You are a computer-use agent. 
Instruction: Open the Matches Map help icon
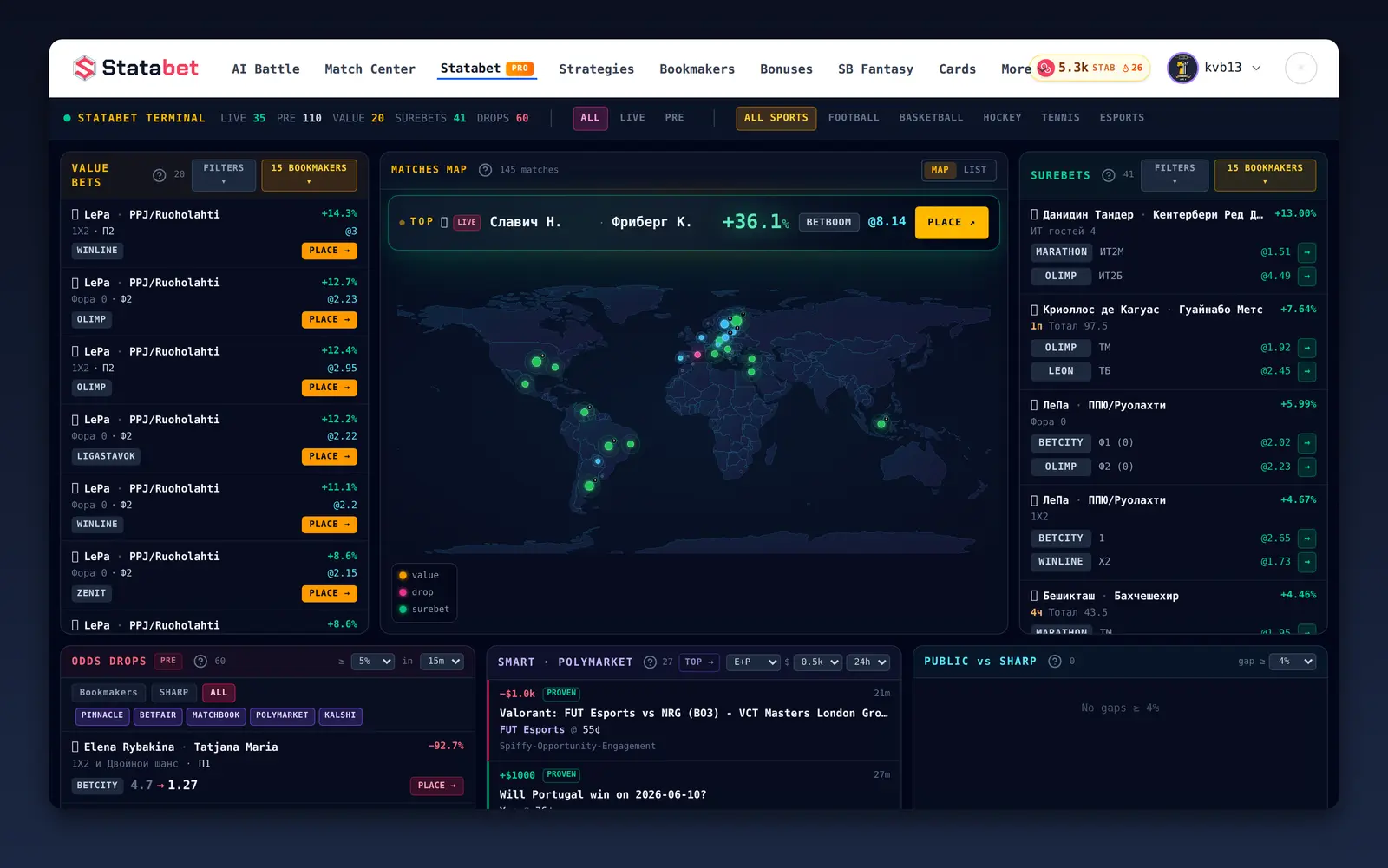pyautogui.click(x=486, y=170)
